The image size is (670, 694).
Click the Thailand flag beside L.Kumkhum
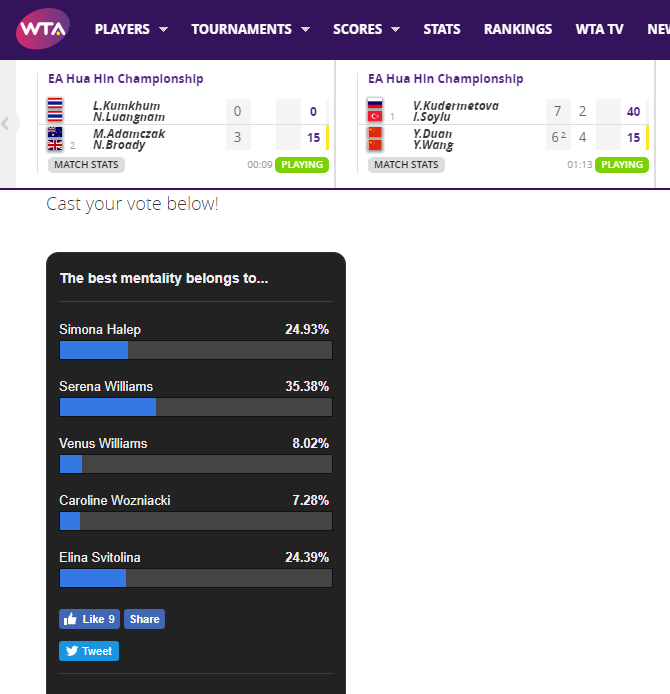click(x=54, y=105)
